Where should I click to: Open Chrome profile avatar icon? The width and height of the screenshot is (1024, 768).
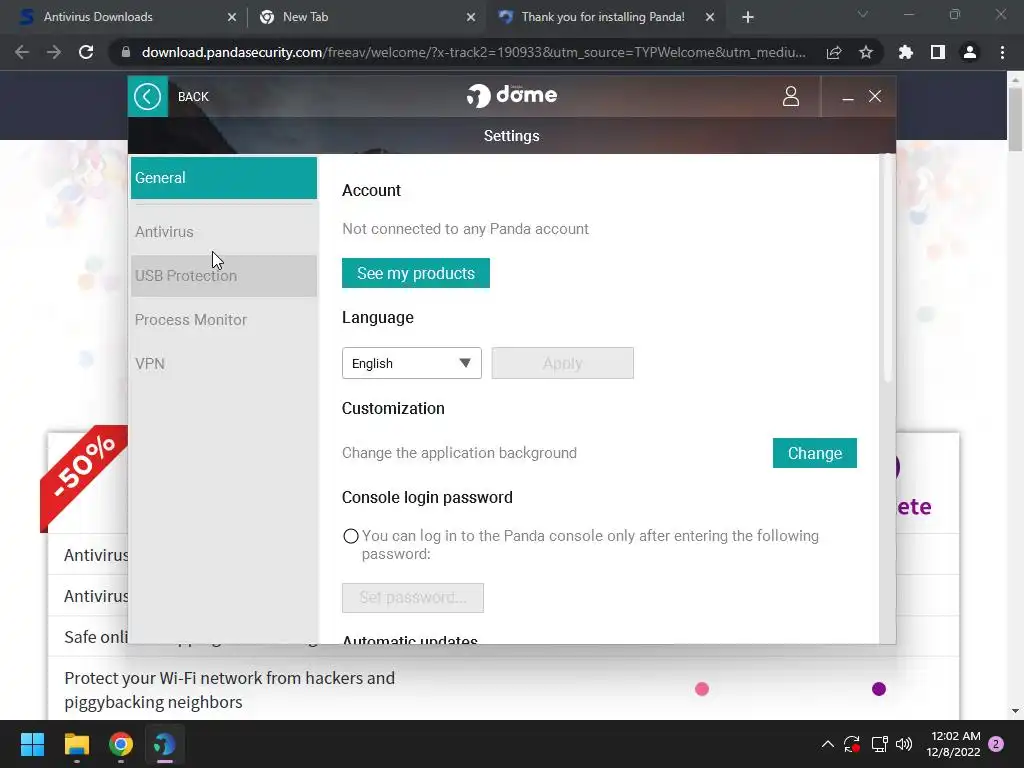click(970, 52)
